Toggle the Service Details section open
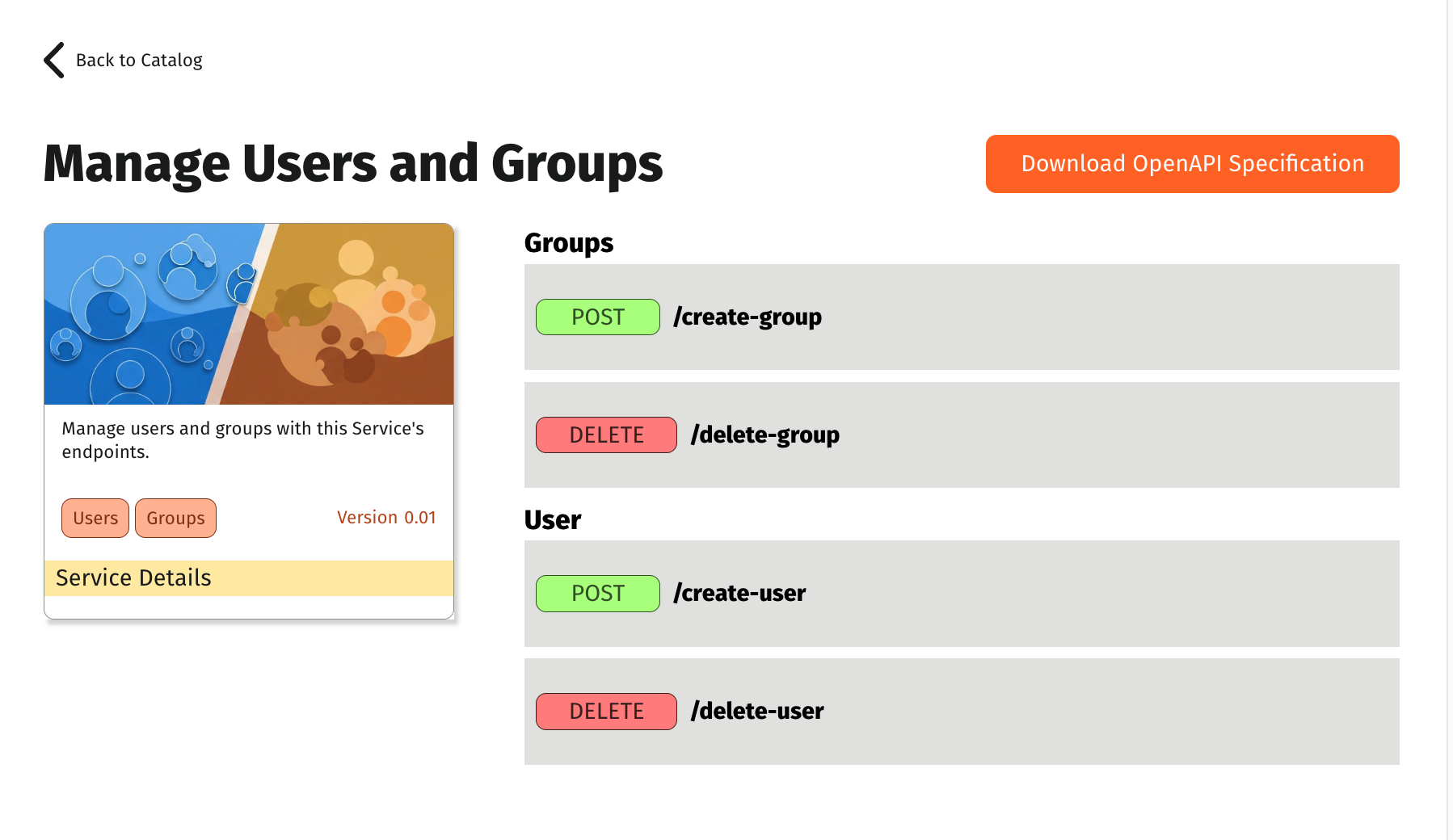The height and width of the screenshot is (840, 1453). point(133,577)
